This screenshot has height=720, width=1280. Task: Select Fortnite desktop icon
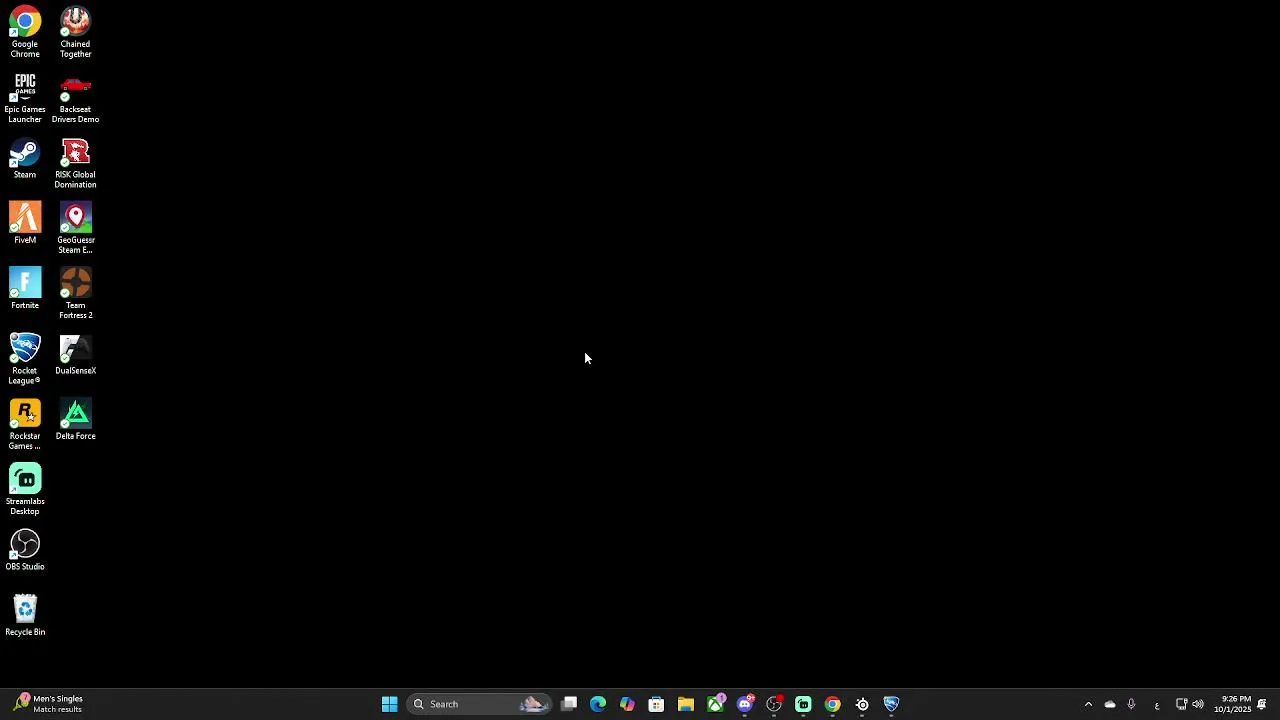25,289
